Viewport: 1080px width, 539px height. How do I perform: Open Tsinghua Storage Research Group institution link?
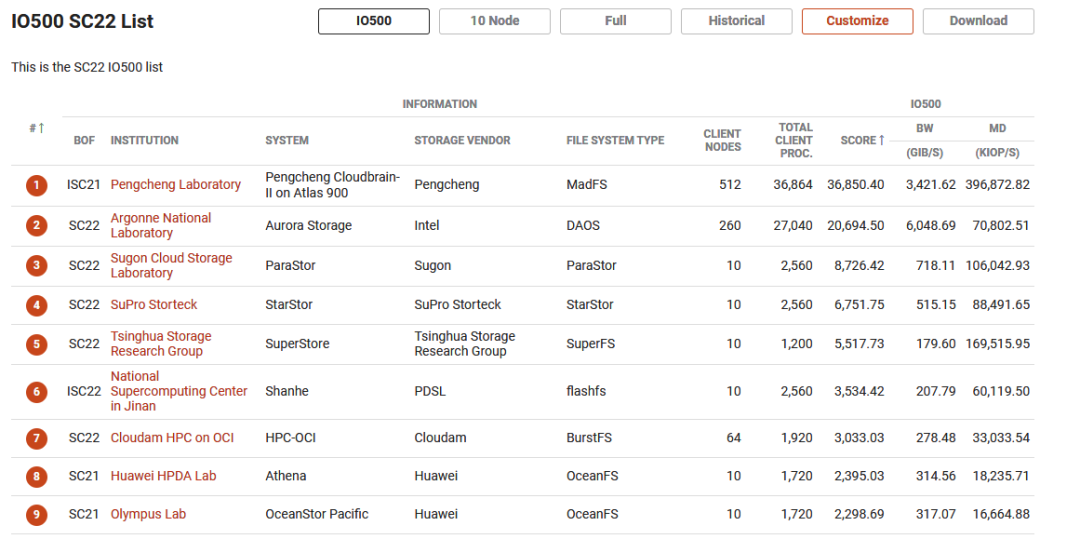[x=161, y=344]
